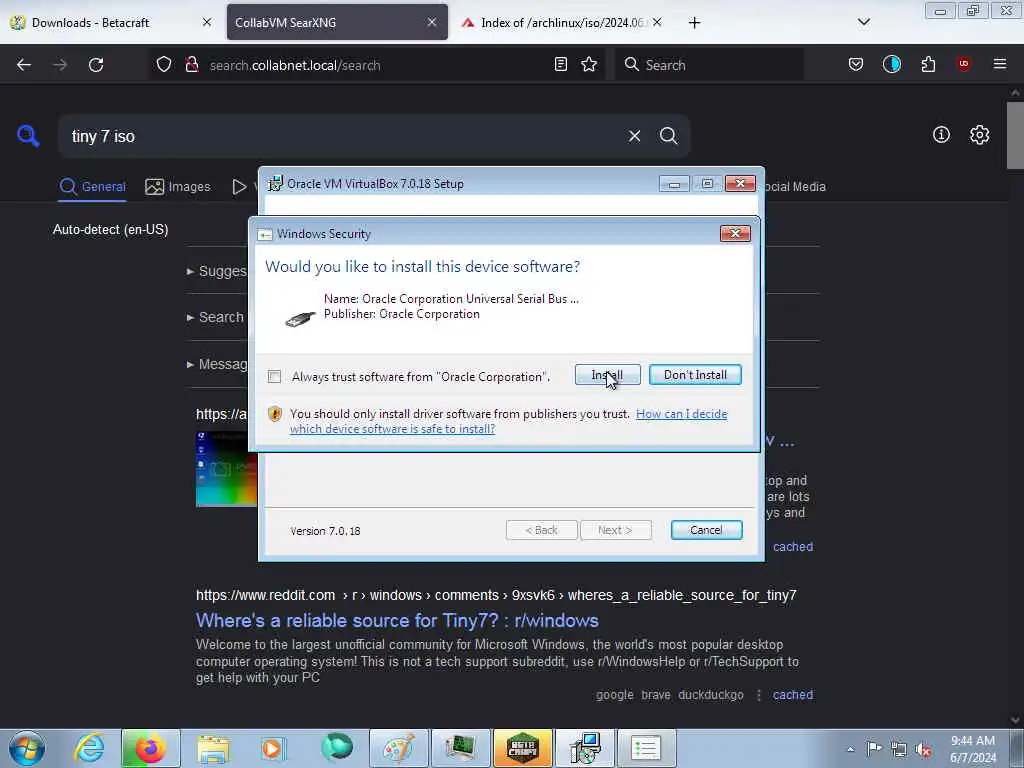Click the Reddit result's more options dots
The height and width of the screenshot is (768, 1024).
[x=759, y=695]
